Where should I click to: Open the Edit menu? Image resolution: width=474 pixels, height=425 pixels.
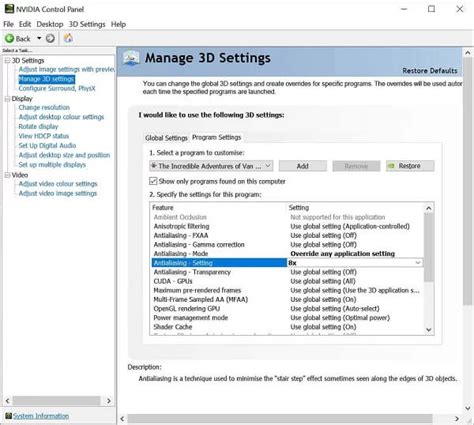[x=25, y=24]
